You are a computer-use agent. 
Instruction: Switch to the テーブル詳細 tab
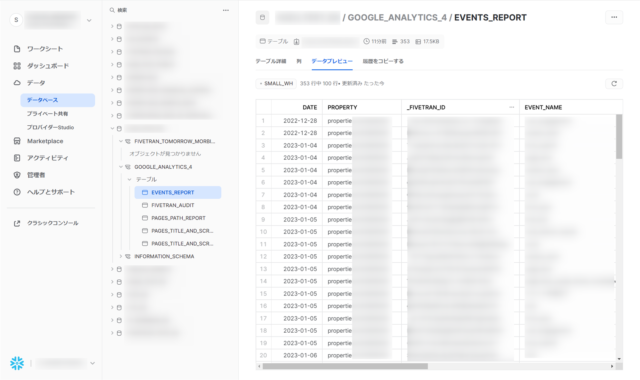[271, 61]
